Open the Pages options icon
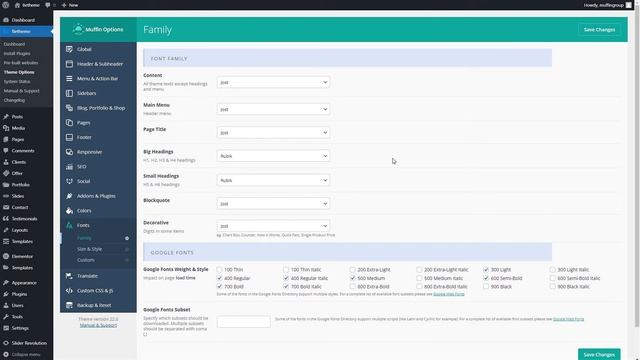This screenshot has height=360, width=640. (x=69, y=122)
